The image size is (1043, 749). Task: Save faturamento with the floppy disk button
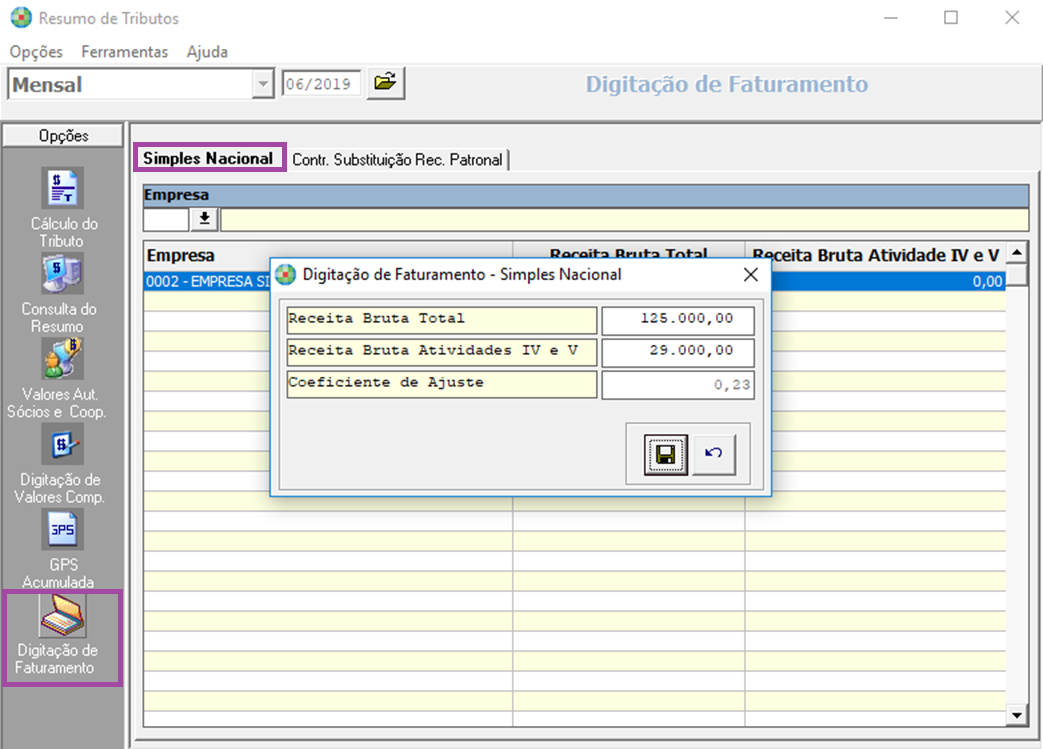(665, 455)
